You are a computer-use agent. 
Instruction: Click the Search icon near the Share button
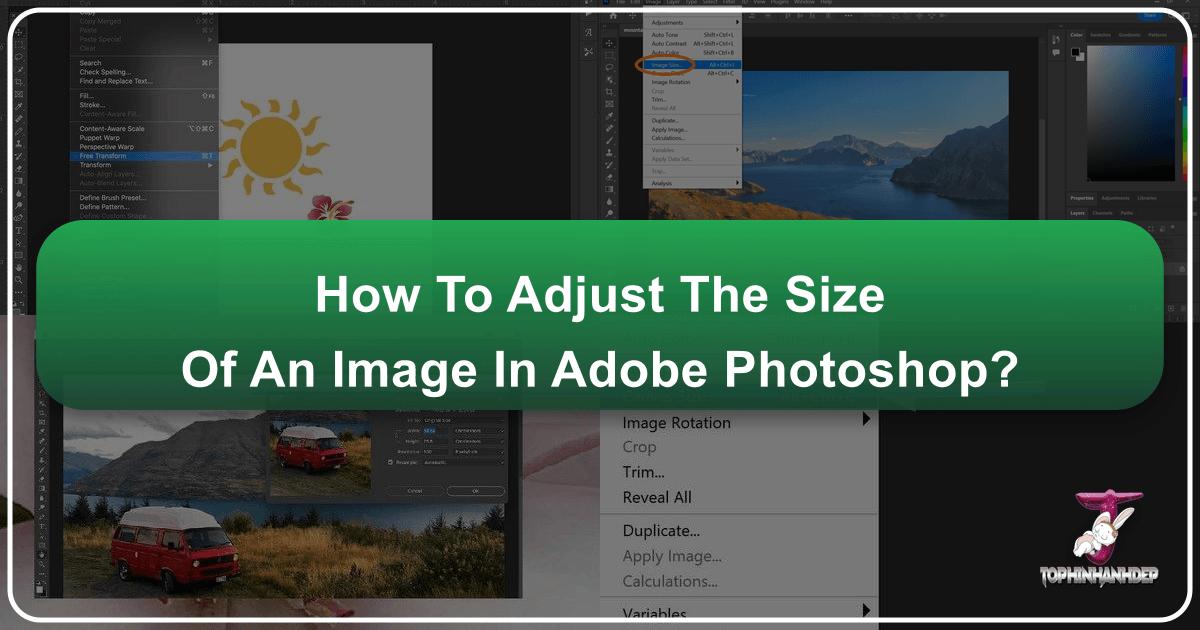click(x=1171, y=16)
